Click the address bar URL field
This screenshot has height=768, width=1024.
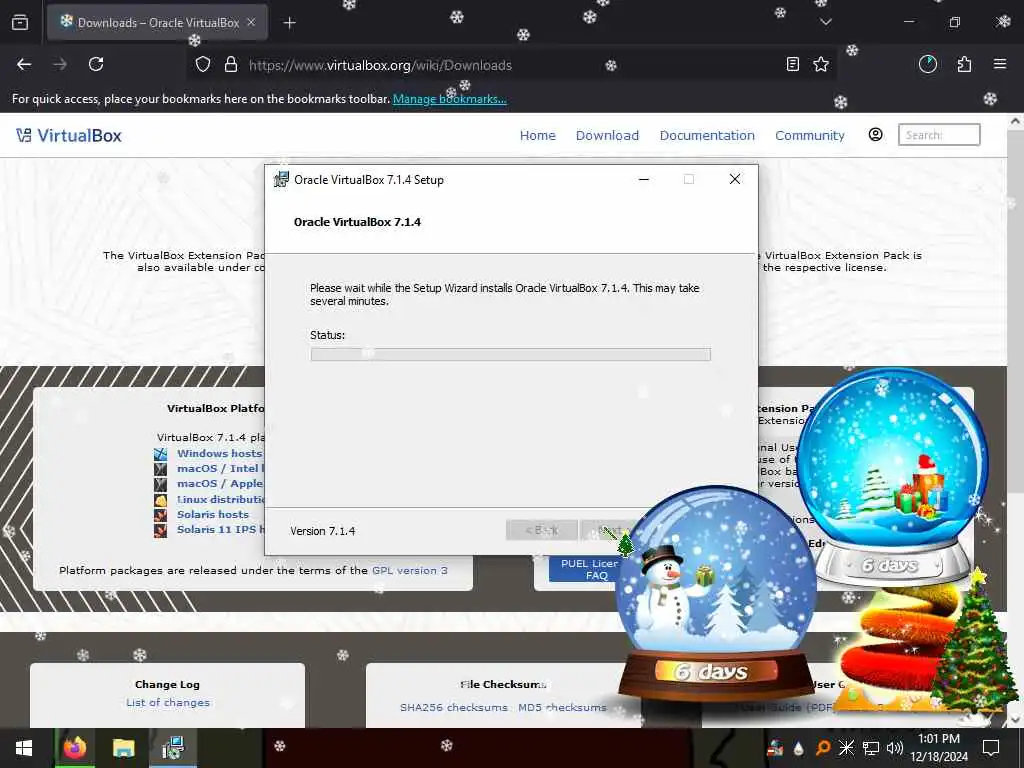509,65
